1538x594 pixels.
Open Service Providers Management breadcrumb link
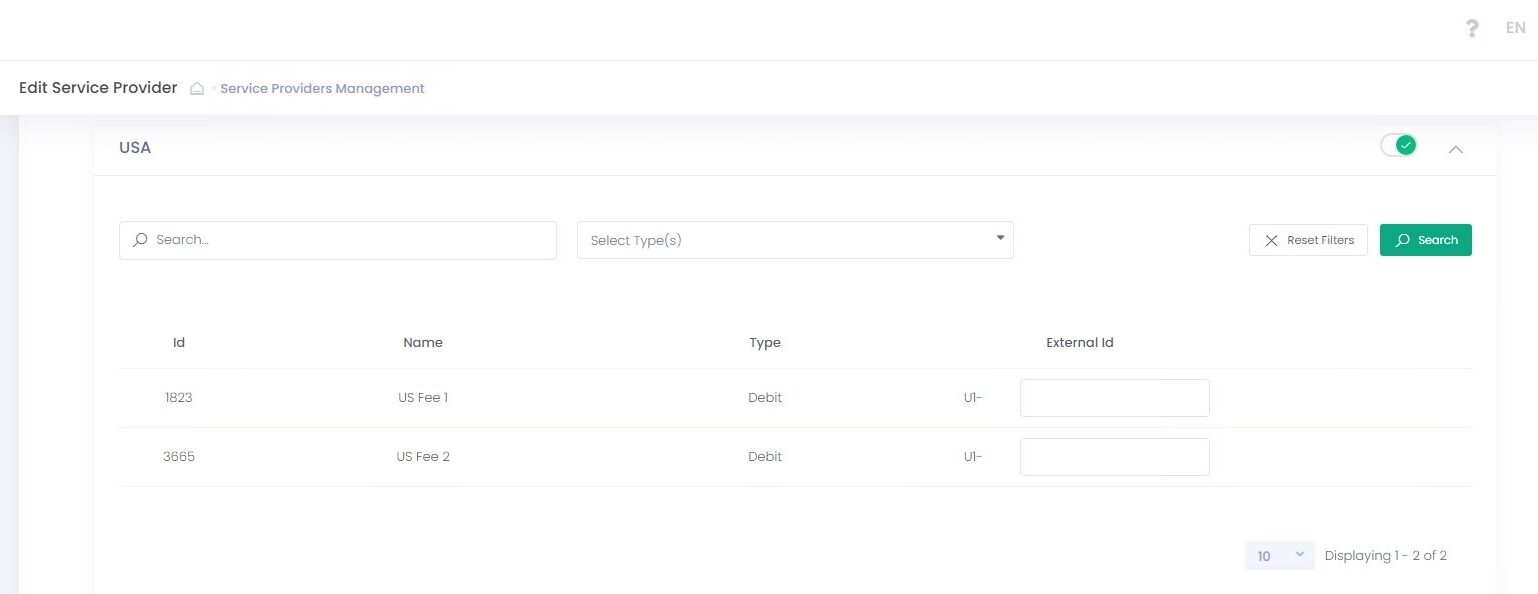(x=322, y=88)
